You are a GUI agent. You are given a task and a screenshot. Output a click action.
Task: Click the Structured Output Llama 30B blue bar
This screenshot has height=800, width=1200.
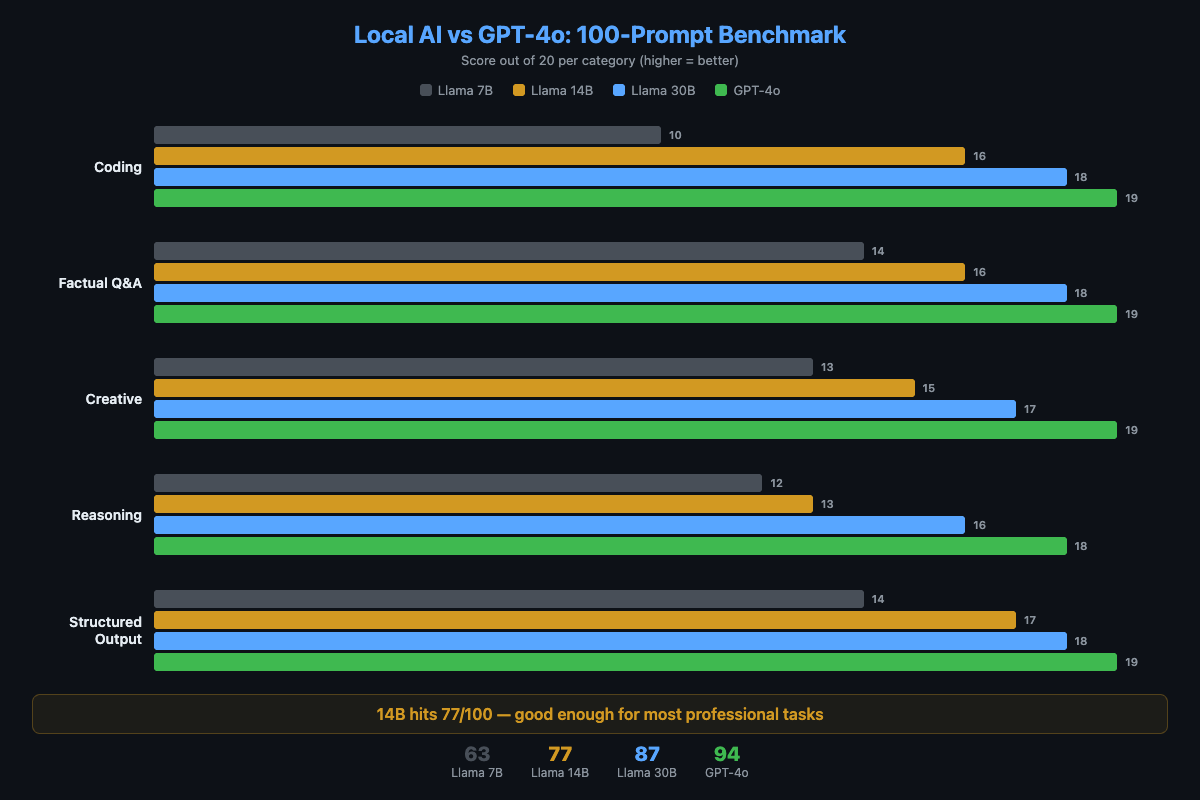tap(610, 641)
